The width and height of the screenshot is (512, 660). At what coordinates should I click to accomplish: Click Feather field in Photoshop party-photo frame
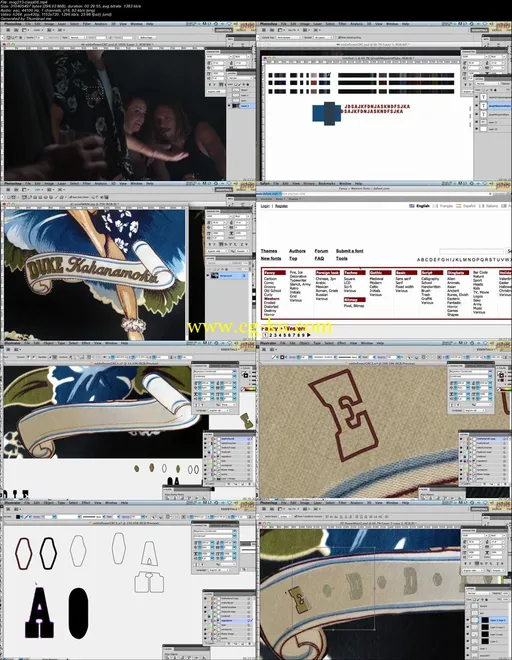coord(39,37)
